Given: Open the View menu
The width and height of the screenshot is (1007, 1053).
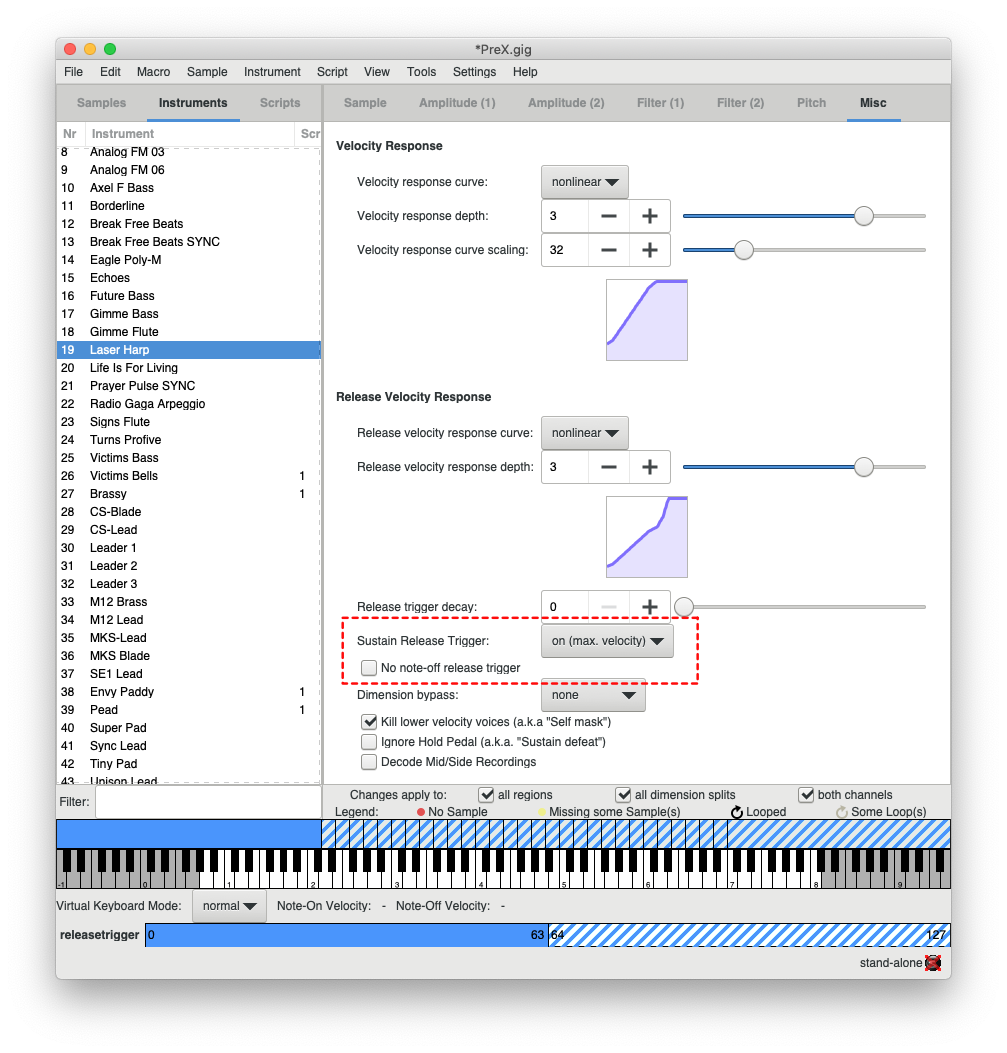Looking at the screenshot, I should point(377,72).
